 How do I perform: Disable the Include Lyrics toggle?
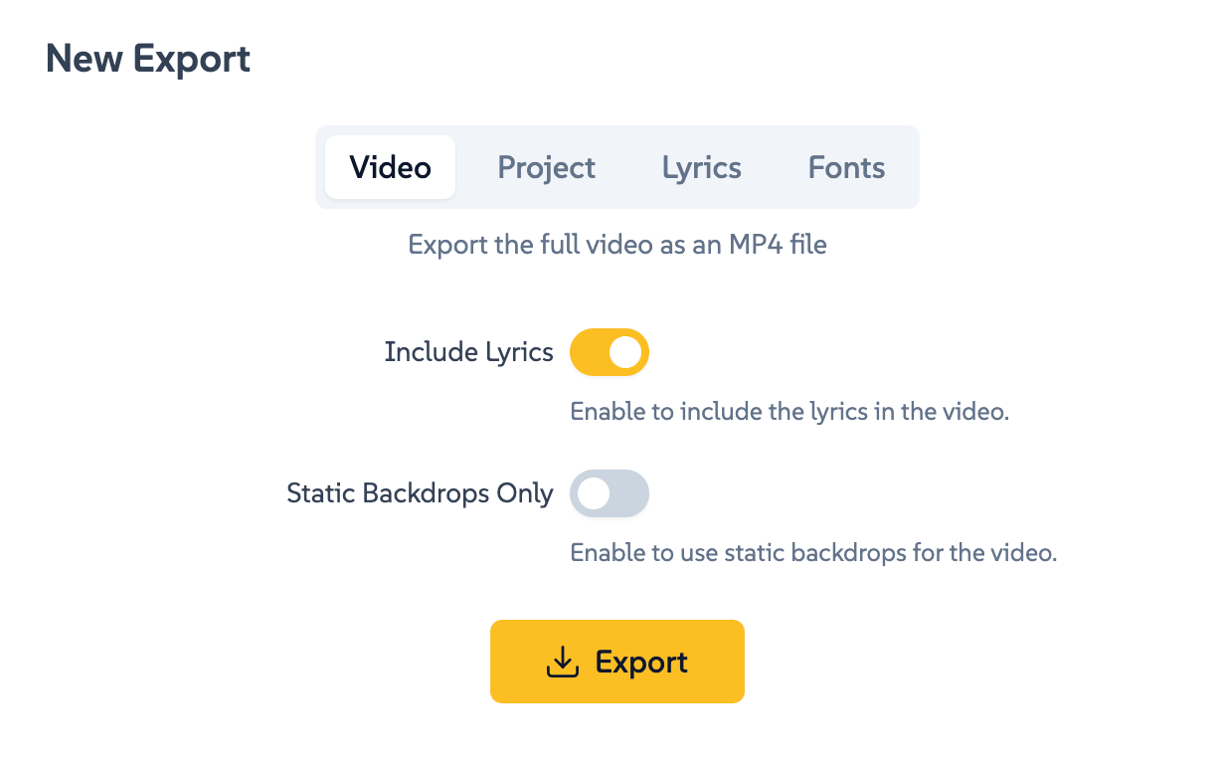[609, 352]
